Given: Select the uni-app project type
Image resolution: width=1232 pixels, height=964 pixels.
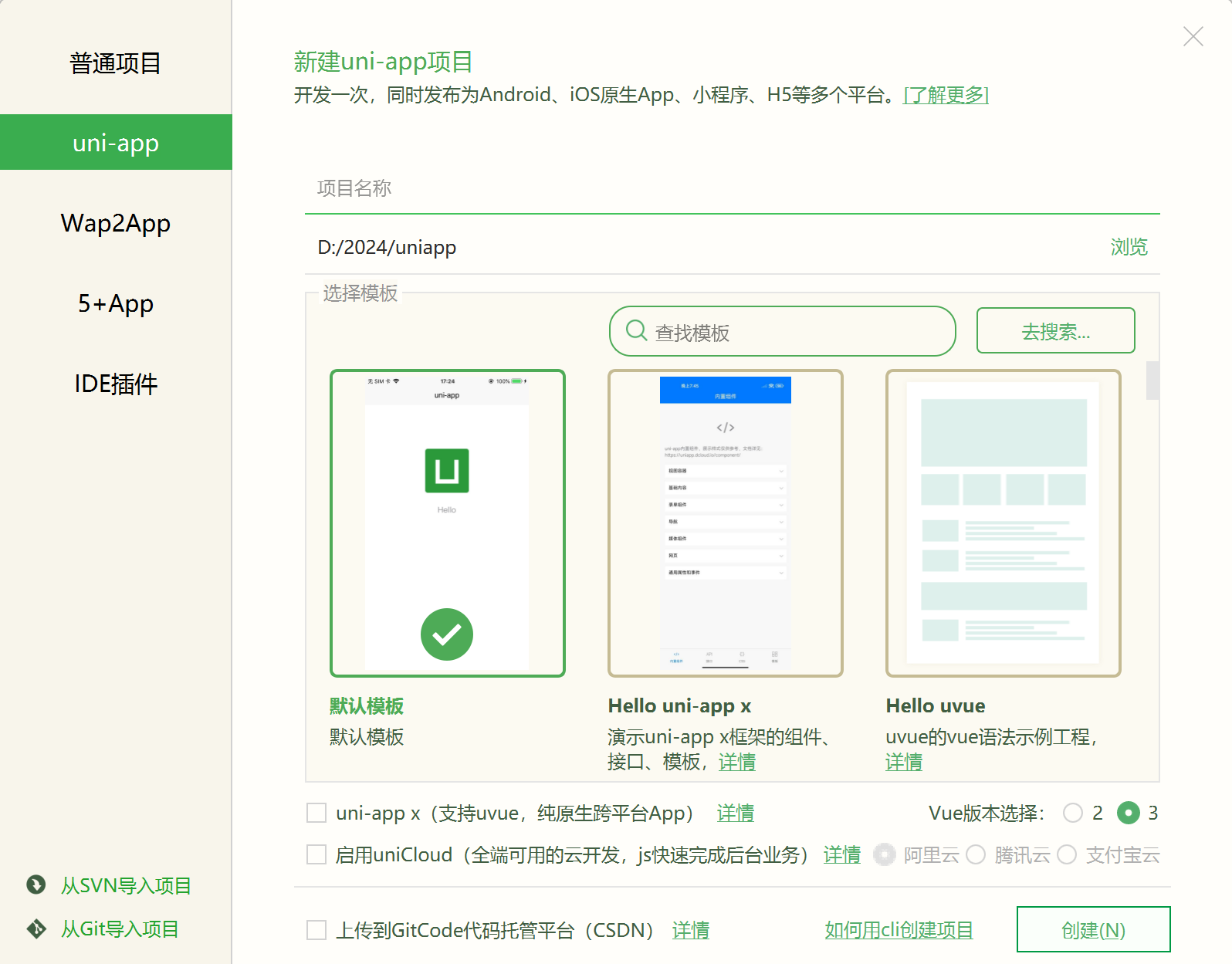Looking at the screenshot, I should [x=116, y=143].
